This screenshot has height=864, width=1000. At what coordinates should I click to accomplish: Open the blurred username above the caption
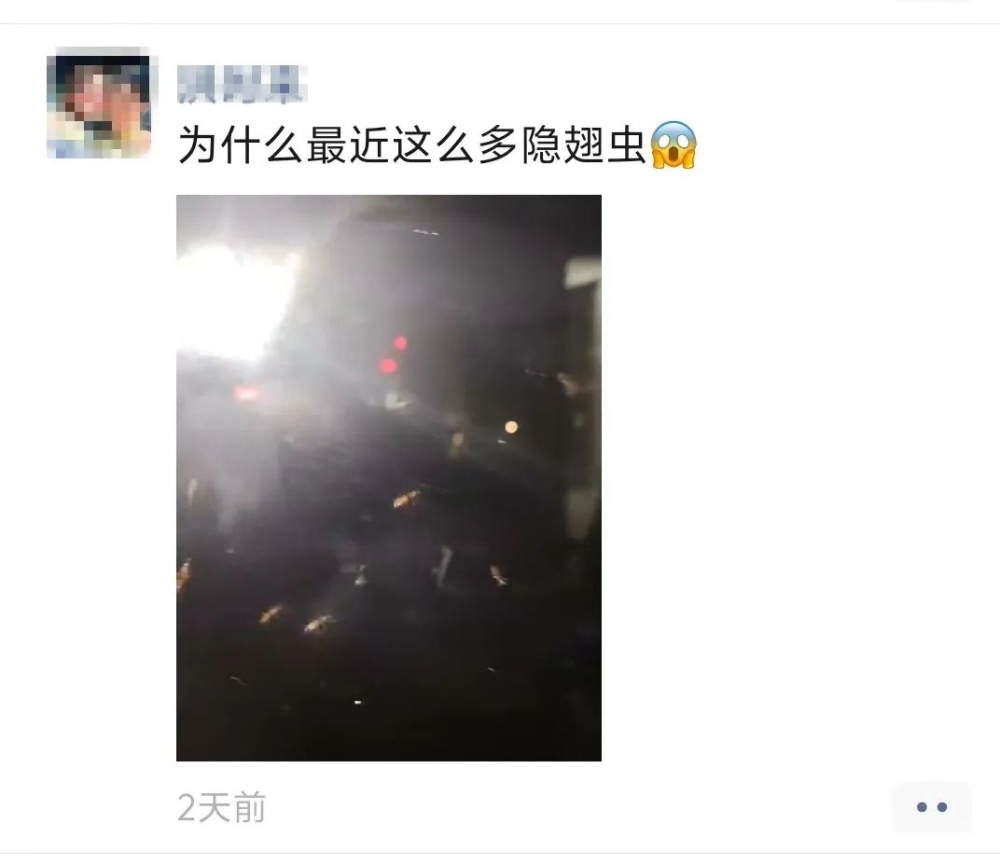242,85
